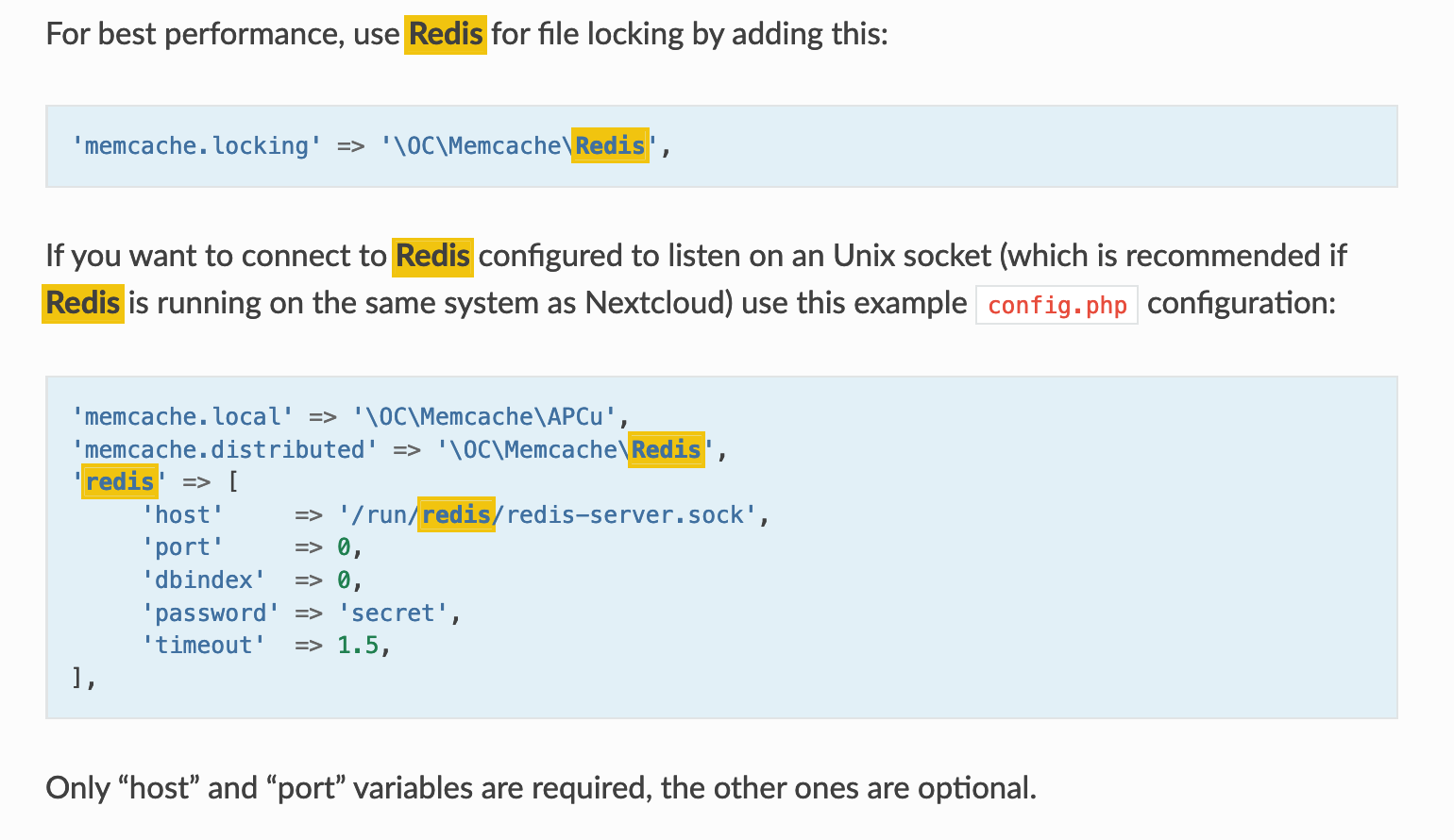Click the highlighted 'redis' array key
This screenshot has height=840, width=1454.
tap(119, 482)
